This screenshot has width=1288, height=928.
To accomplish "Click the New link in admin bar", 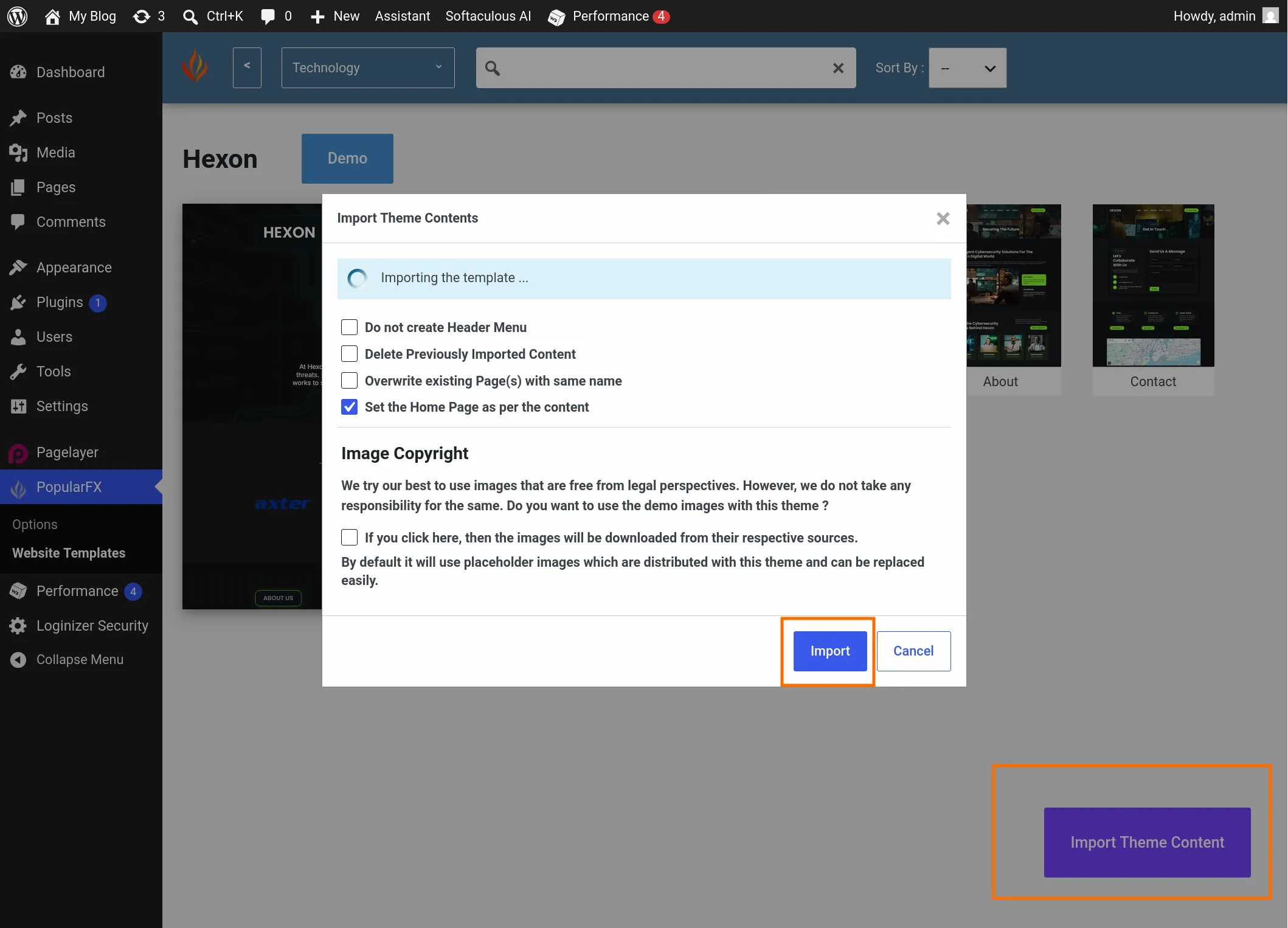I will (346, 16).
